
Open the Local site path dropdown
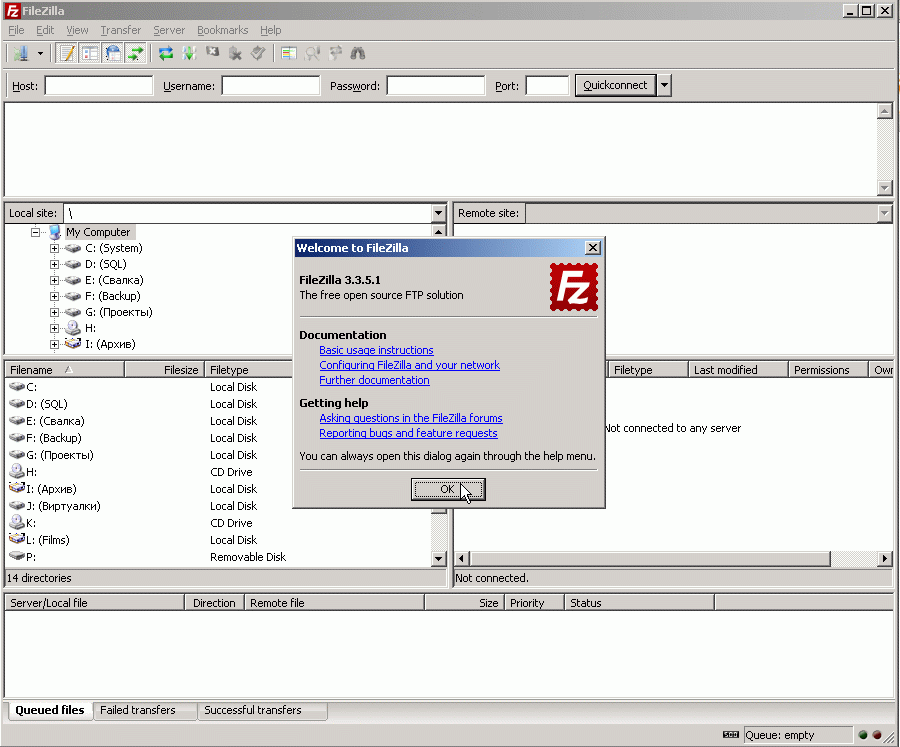[x=439, y=213]
